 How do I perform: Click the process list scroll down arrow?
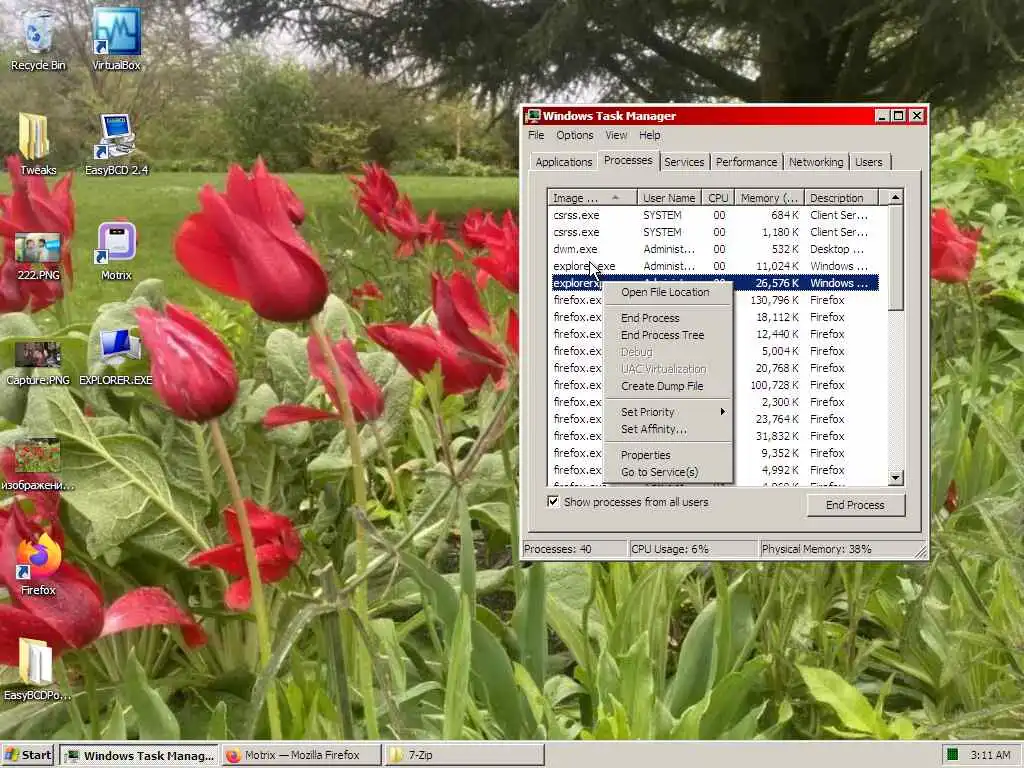click(895, 477)
